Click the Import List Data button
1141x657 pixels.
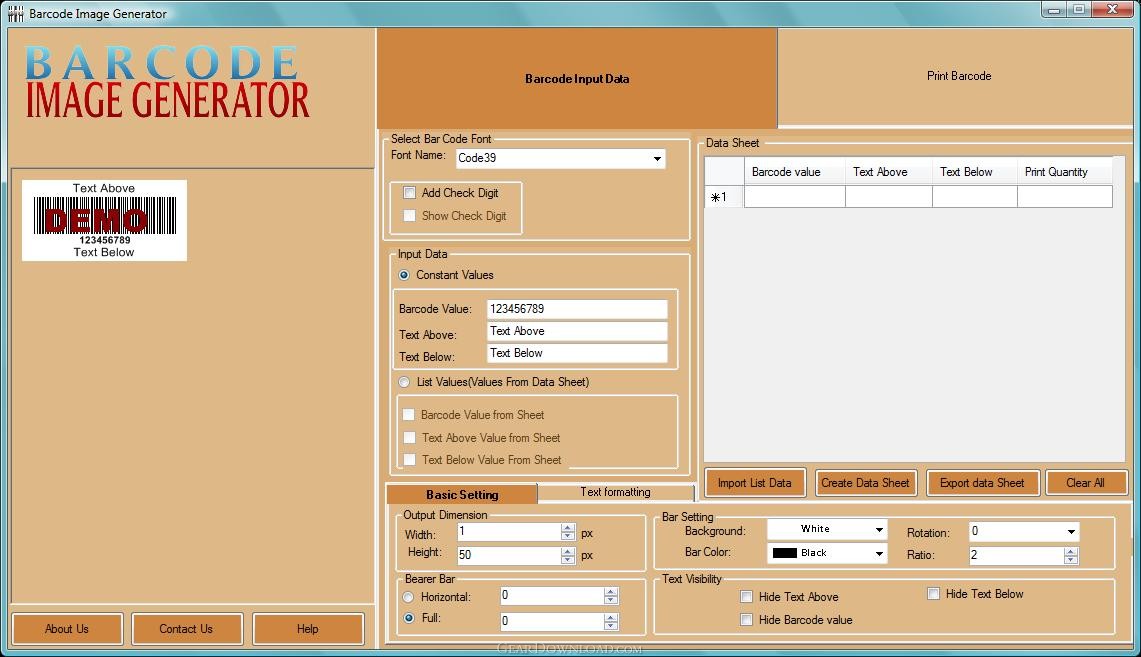click(x=754, y=483)
